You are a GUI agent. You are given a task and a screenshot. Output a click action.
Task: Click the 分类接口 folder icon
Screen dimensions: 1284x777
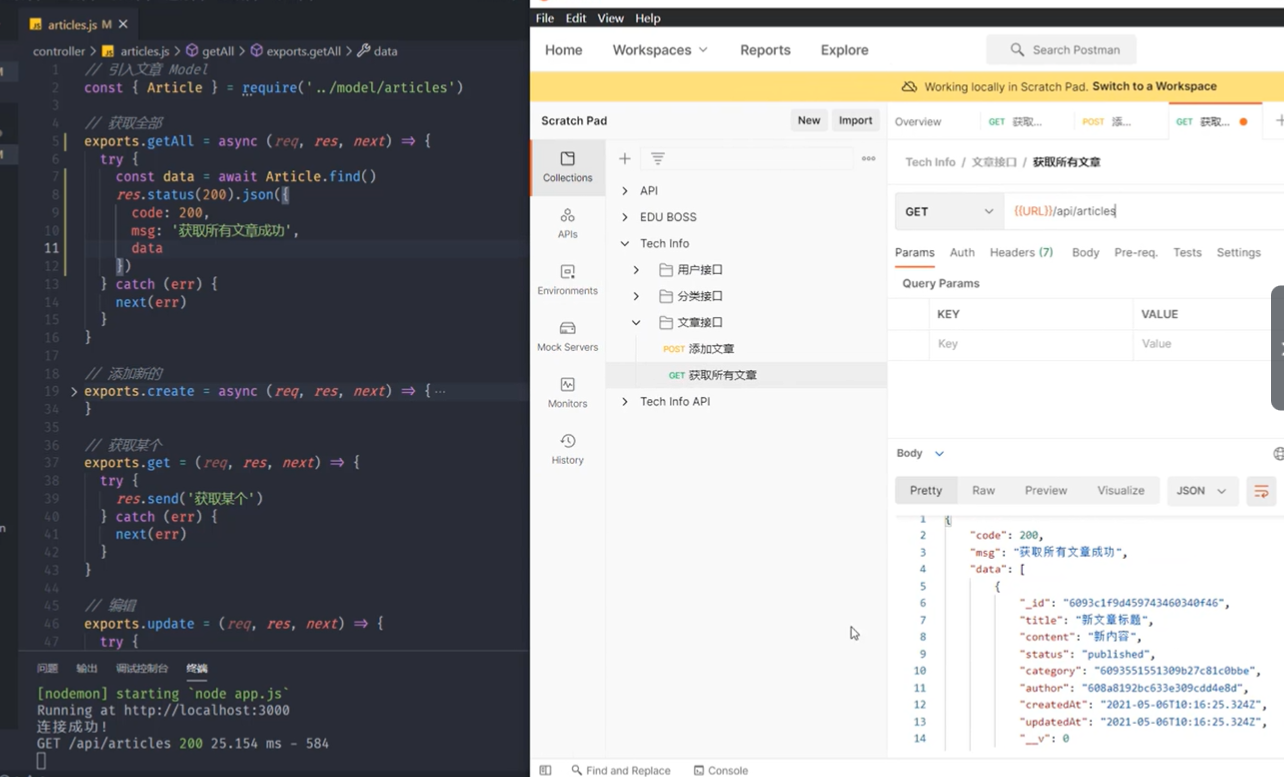(x=667, y=296)
